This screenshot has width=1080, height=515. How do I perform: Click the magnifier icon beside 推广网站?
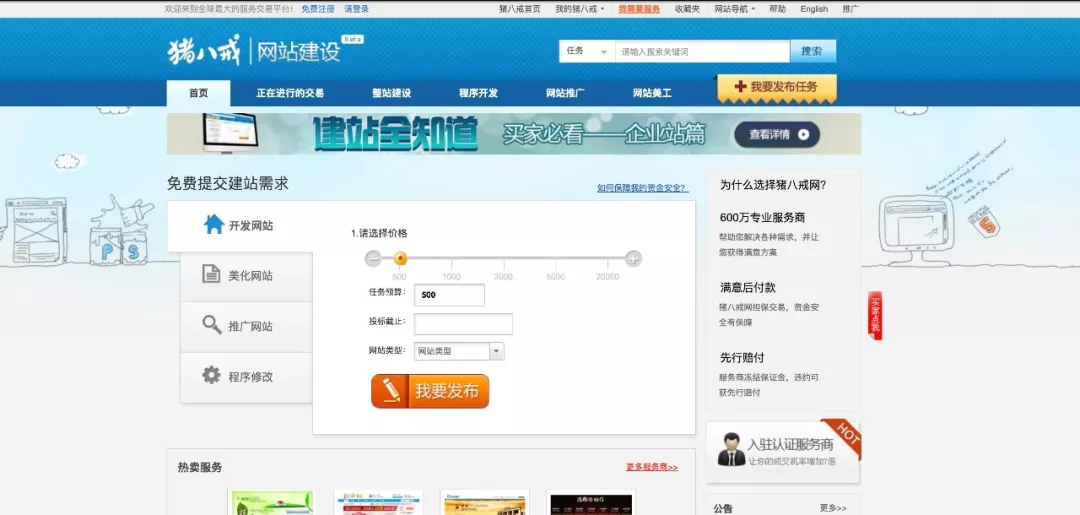[x=211, y=325]
